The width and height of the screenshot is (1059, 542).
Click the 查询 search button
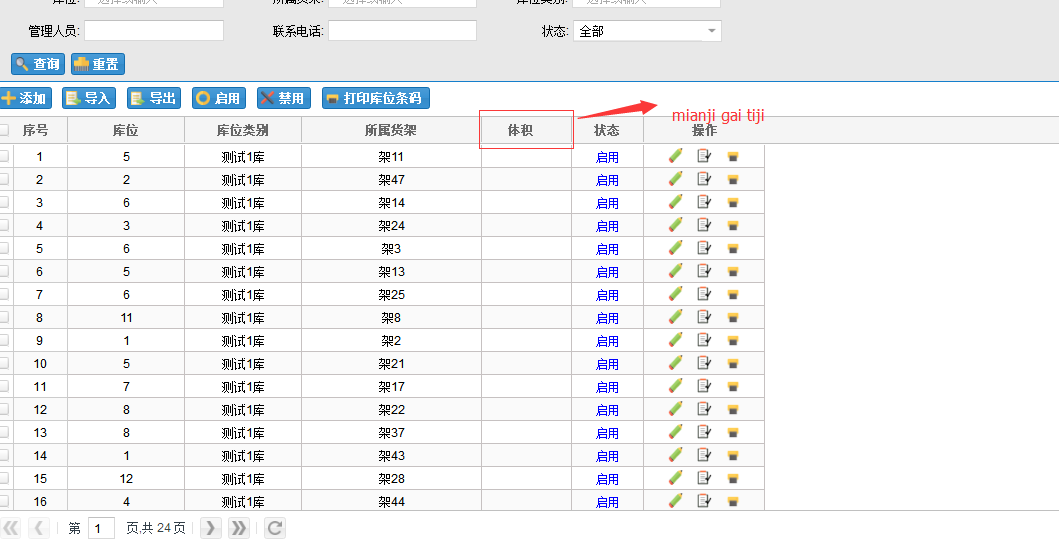click(x=38, y=64)
